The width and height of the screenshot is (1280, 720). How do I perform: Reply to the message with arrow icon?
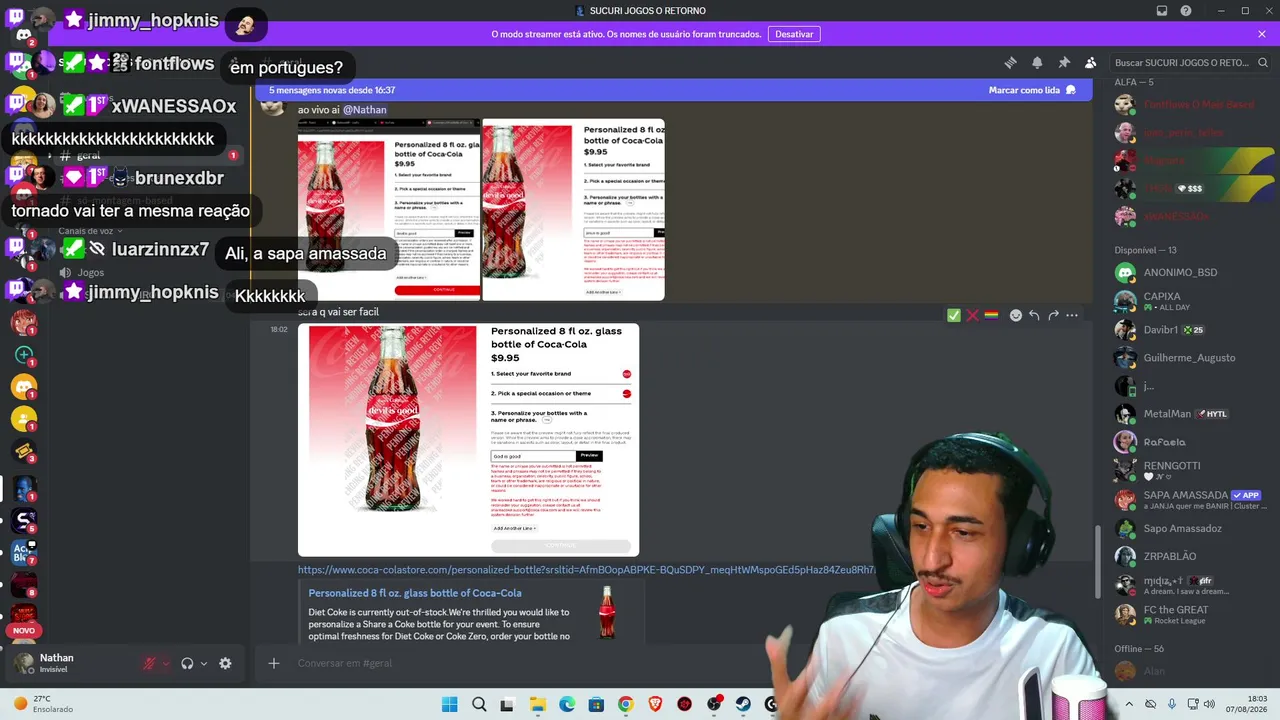pyautogui.click(x=1034, y=315)
